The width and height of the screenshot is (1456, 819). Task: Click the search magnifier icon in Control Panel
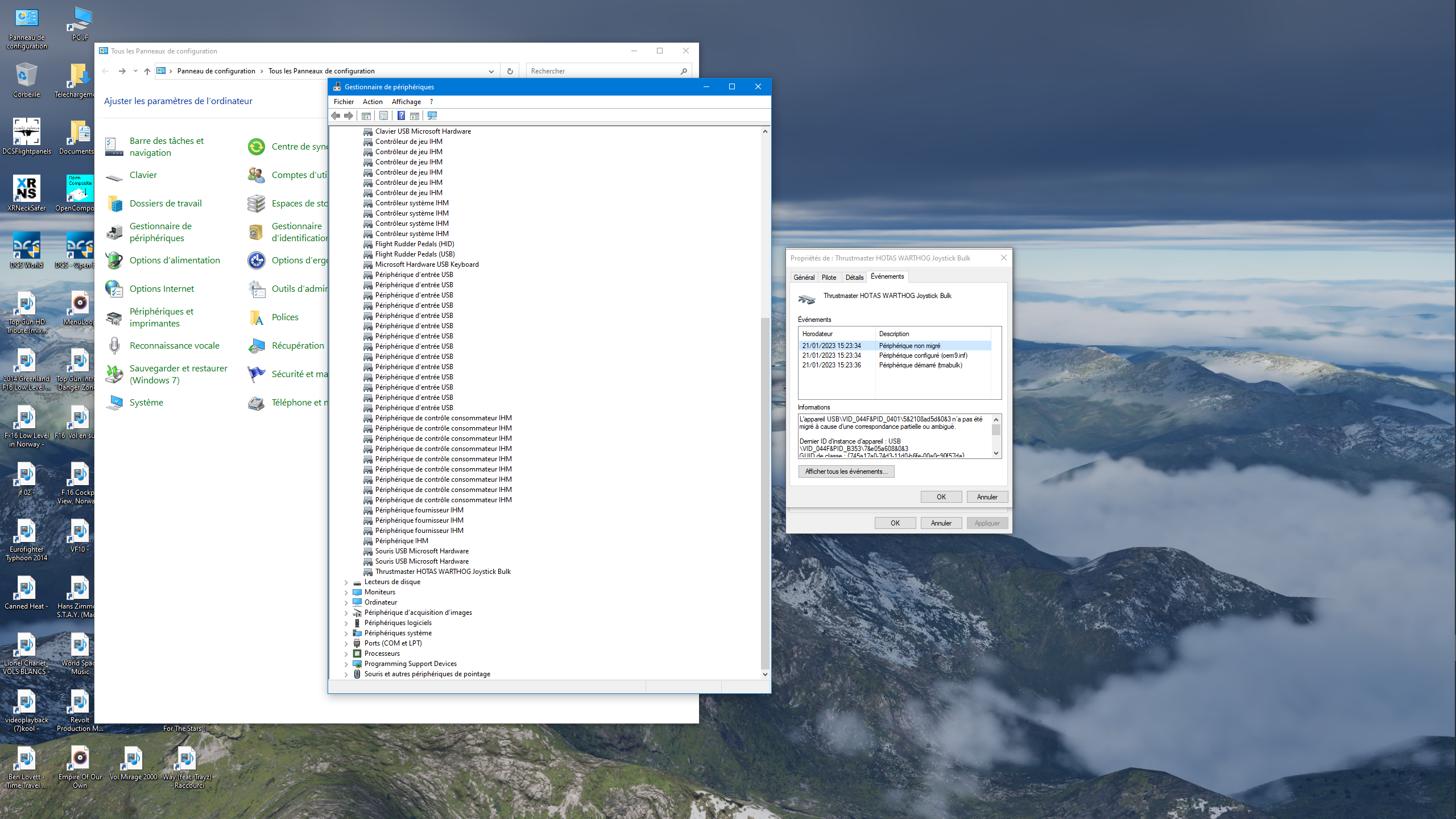(x=684, y=71)
